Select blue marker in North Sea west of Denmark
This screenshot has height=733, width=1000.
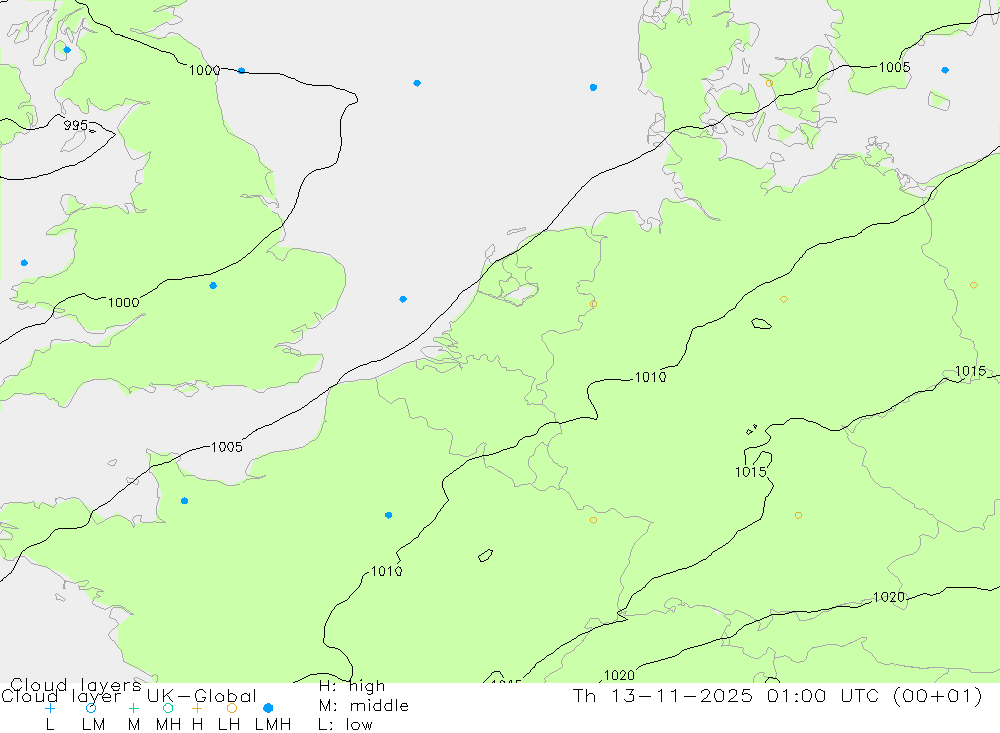click(593, 87)
